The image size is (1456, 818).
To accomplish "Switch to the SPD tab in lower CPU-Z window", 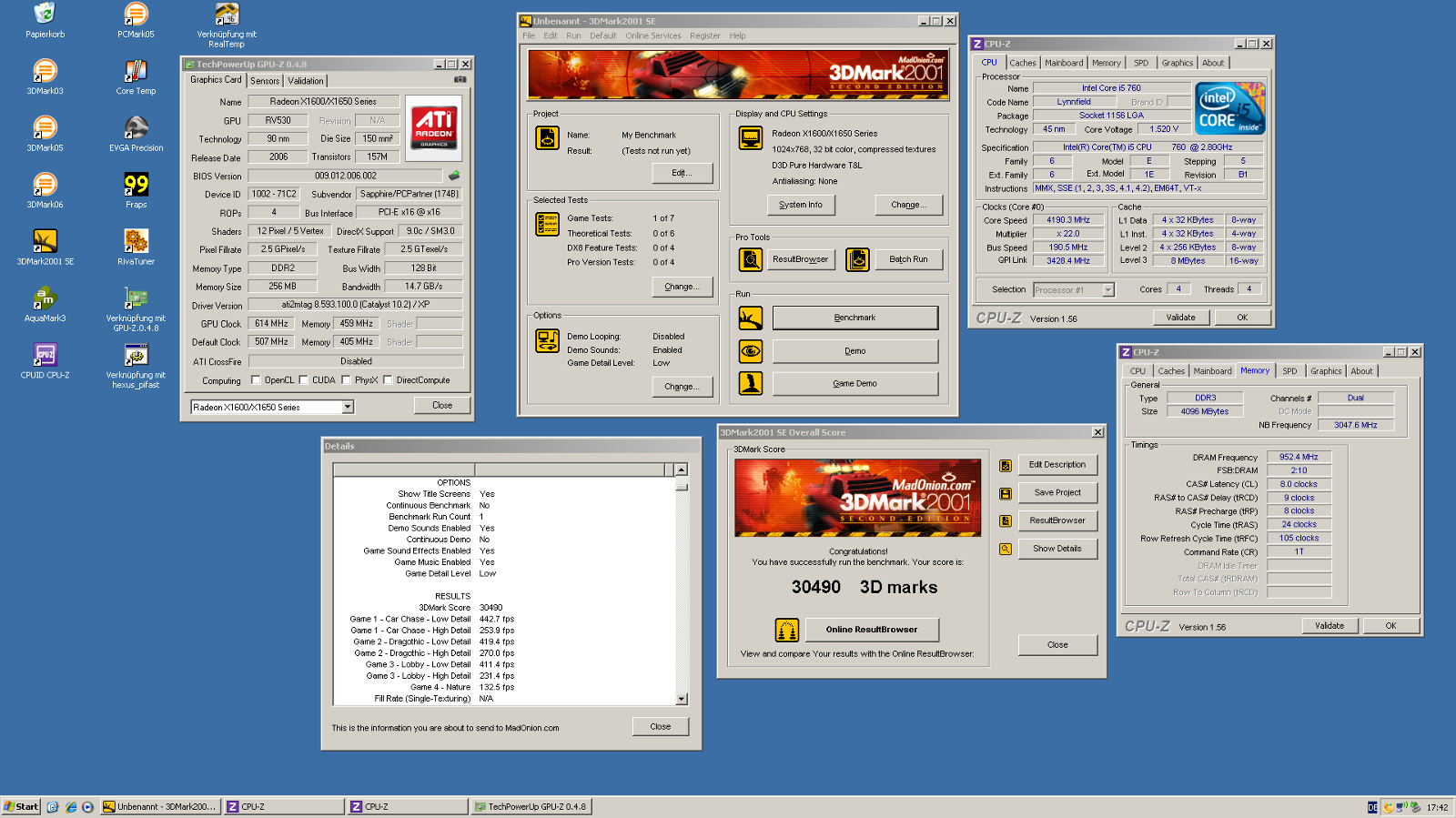I will coord(1289,371).
